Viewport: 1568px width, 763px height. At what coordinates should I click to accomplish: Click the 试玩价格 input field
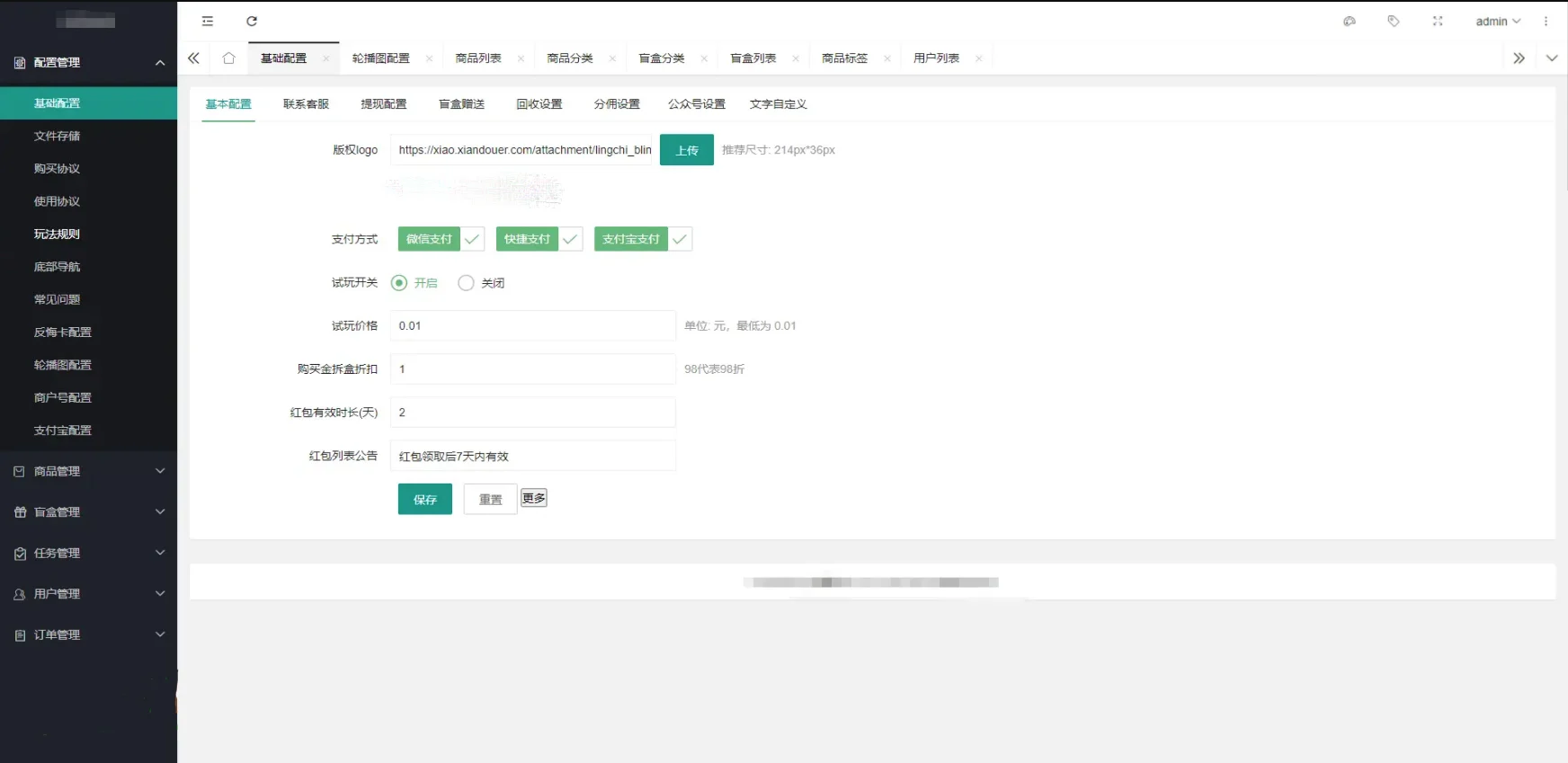click(x=532, y=326)
